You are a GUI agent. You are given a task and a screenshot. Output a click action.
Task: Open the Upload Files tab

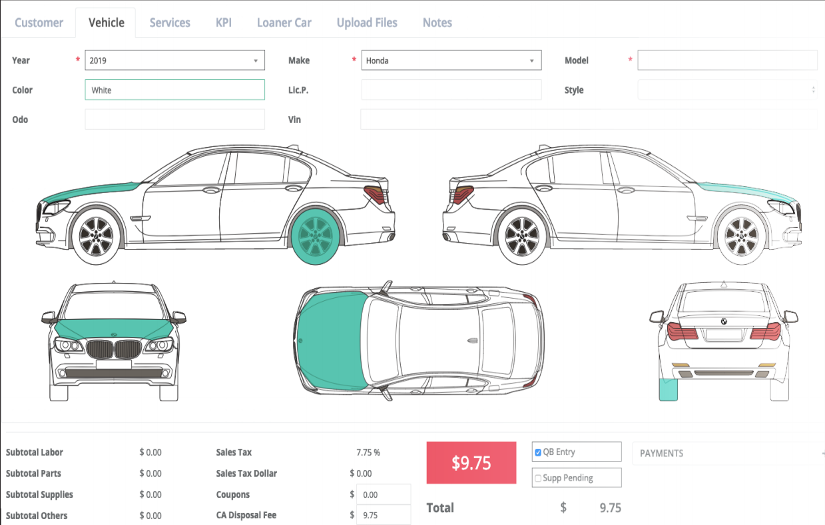(367, 23)
